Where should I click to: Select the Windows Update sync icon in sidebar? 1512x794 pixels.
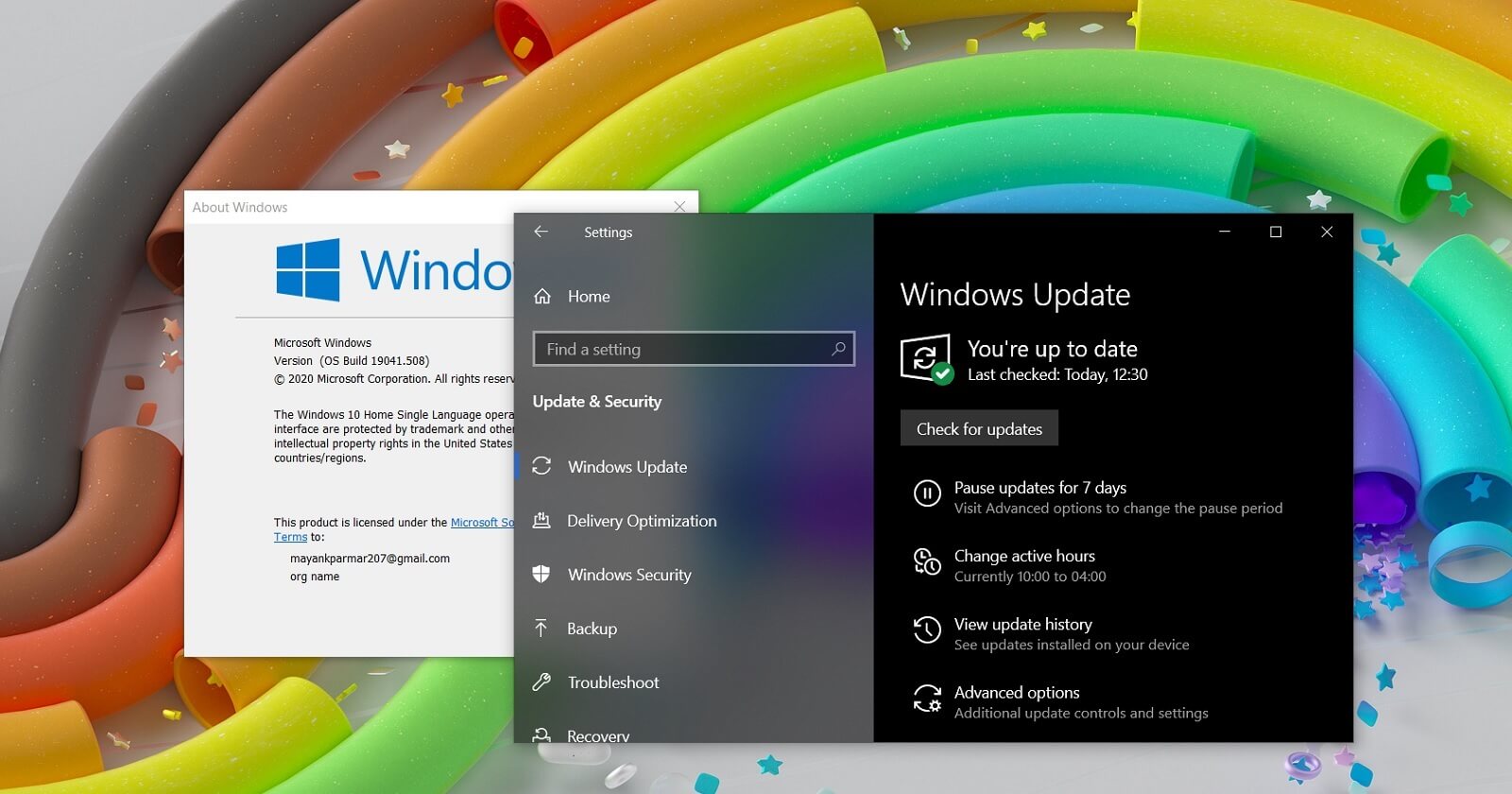click(x=541, y=466)
